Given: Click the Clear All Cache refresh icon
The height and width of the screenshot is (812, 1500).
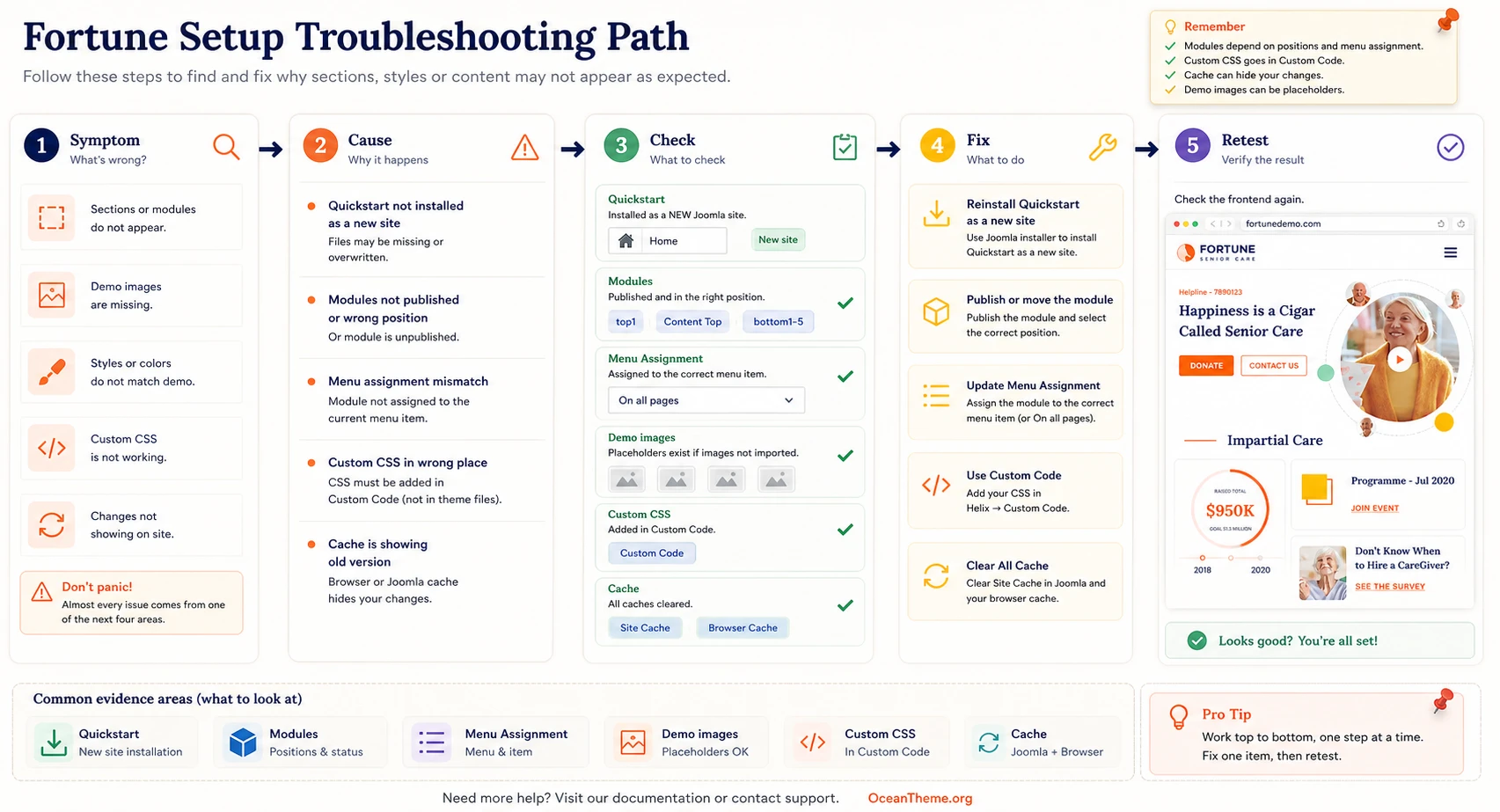Looking at the screenshot, I should click(936, 576).
